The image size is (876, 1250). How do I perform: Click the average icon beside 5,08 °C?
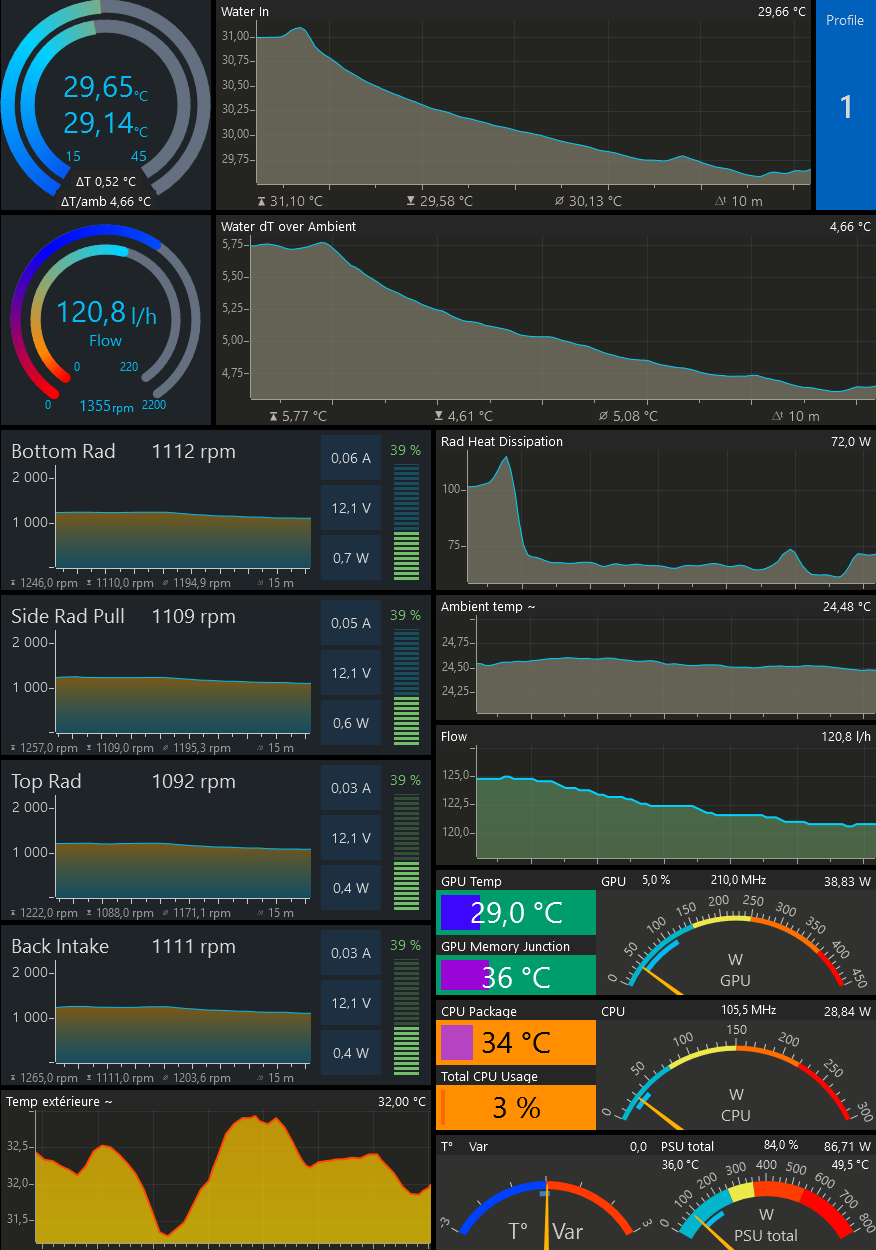[602, 416]
